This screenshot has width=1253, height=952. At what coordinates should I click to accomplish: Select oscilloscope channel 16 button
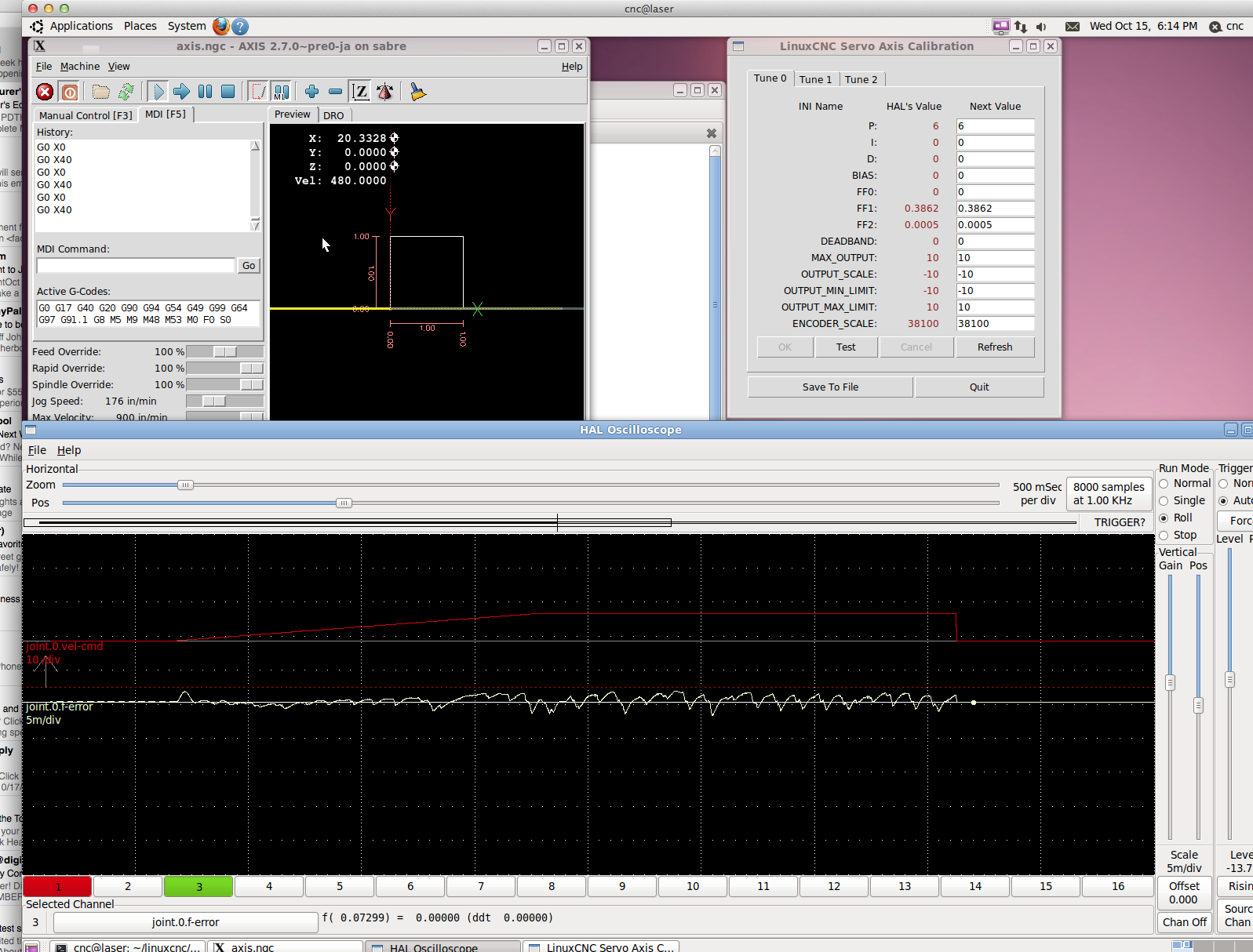click(x=1118, y=887)
